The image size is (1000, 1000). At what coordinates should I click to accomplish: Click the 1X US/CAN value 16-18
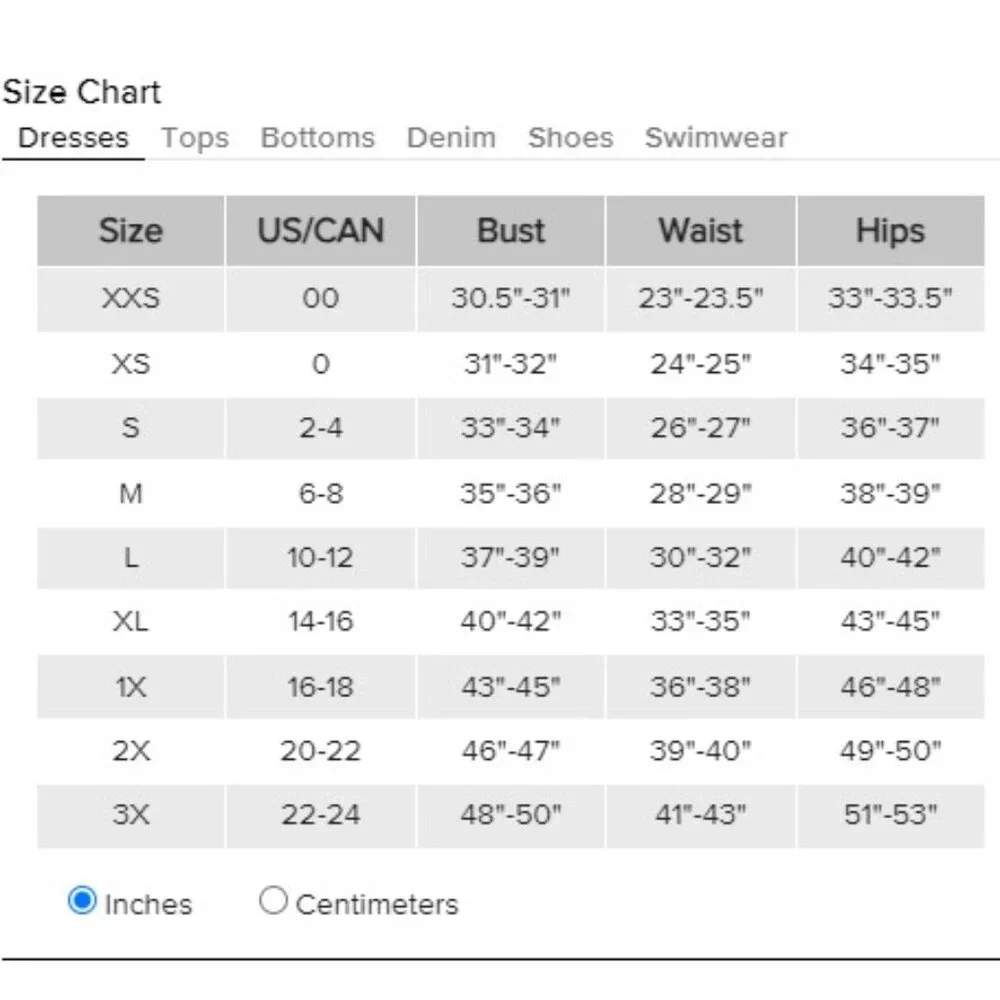coord(320,687)
